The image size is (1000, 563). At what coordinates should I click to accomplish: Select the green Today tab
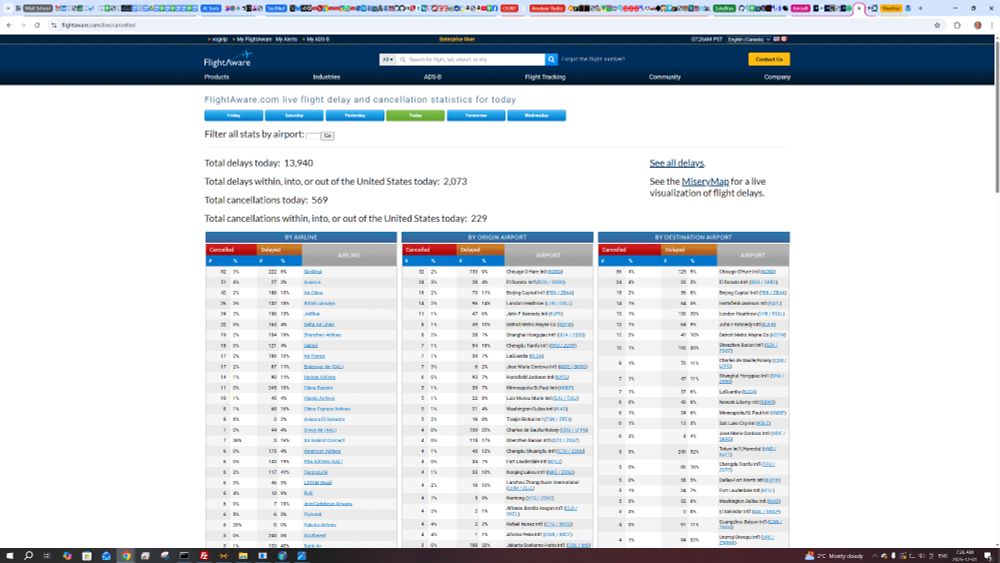click(x=415, y=115)
